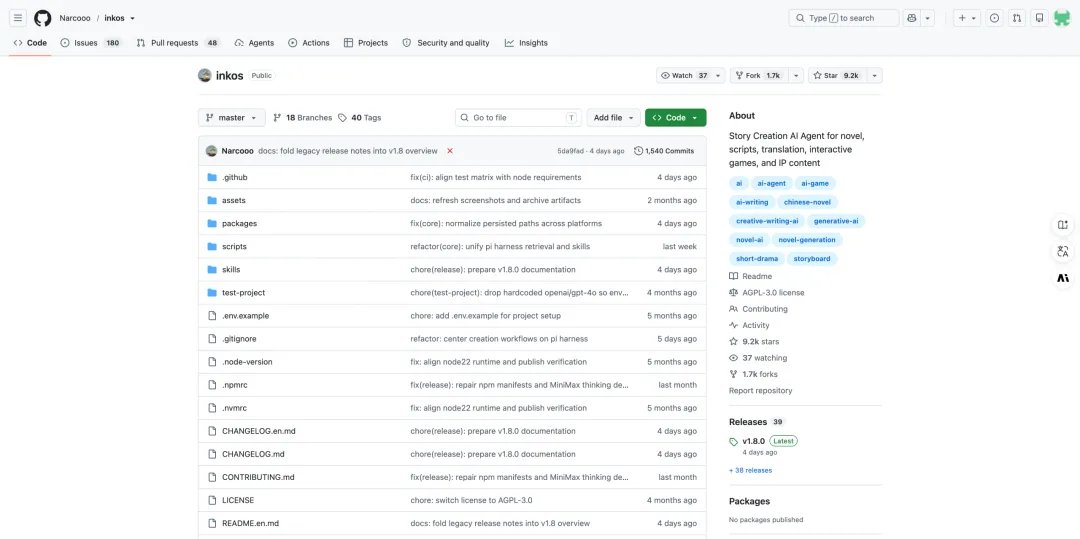This screenshot has height=539, width=1080.
Task: Open commit hash 5da9fad
Action: (572, 151)
